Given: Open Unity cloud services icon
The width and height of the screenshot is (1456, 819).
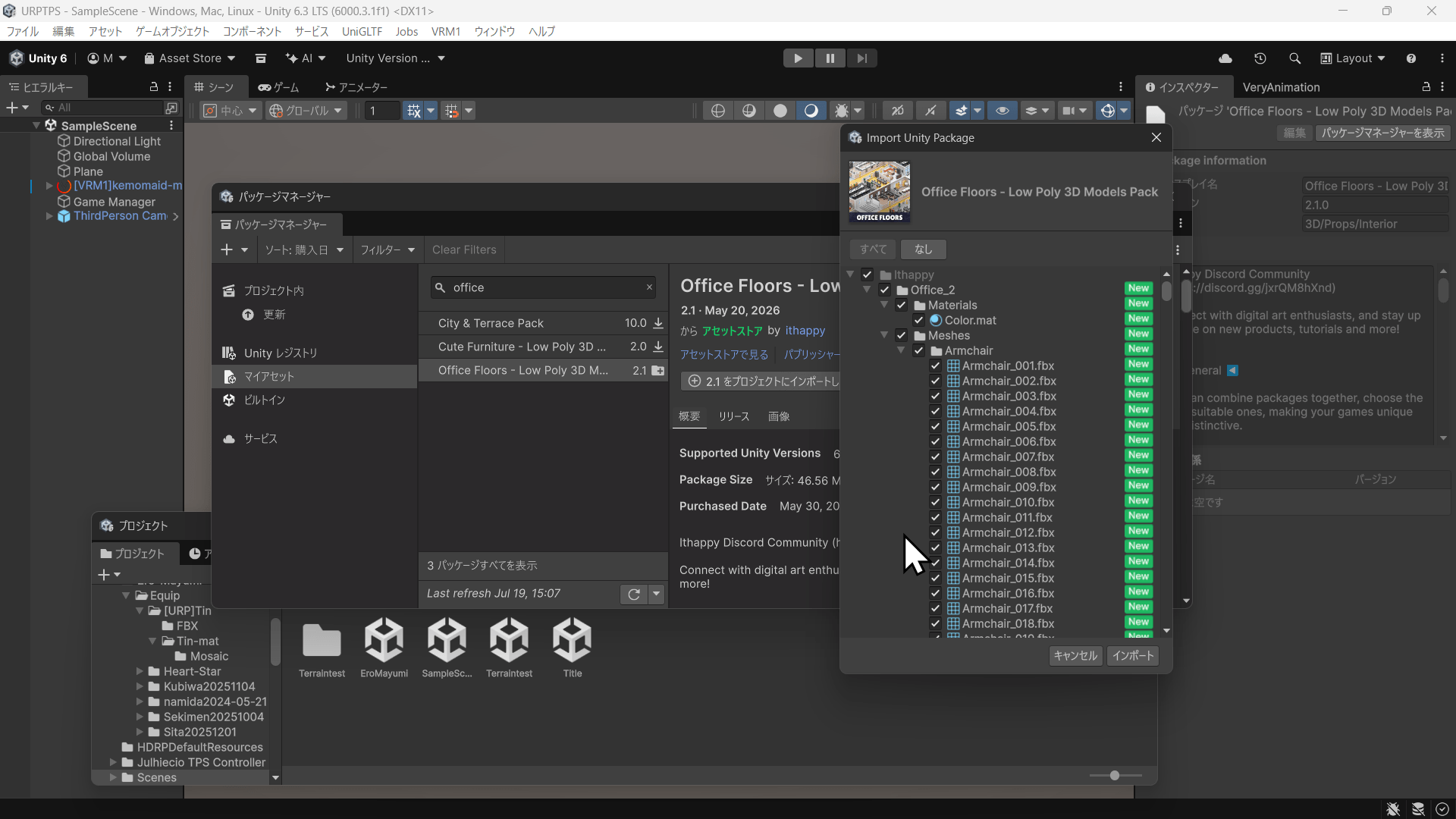Looking at the screenshot, I should pos(1225,58).
